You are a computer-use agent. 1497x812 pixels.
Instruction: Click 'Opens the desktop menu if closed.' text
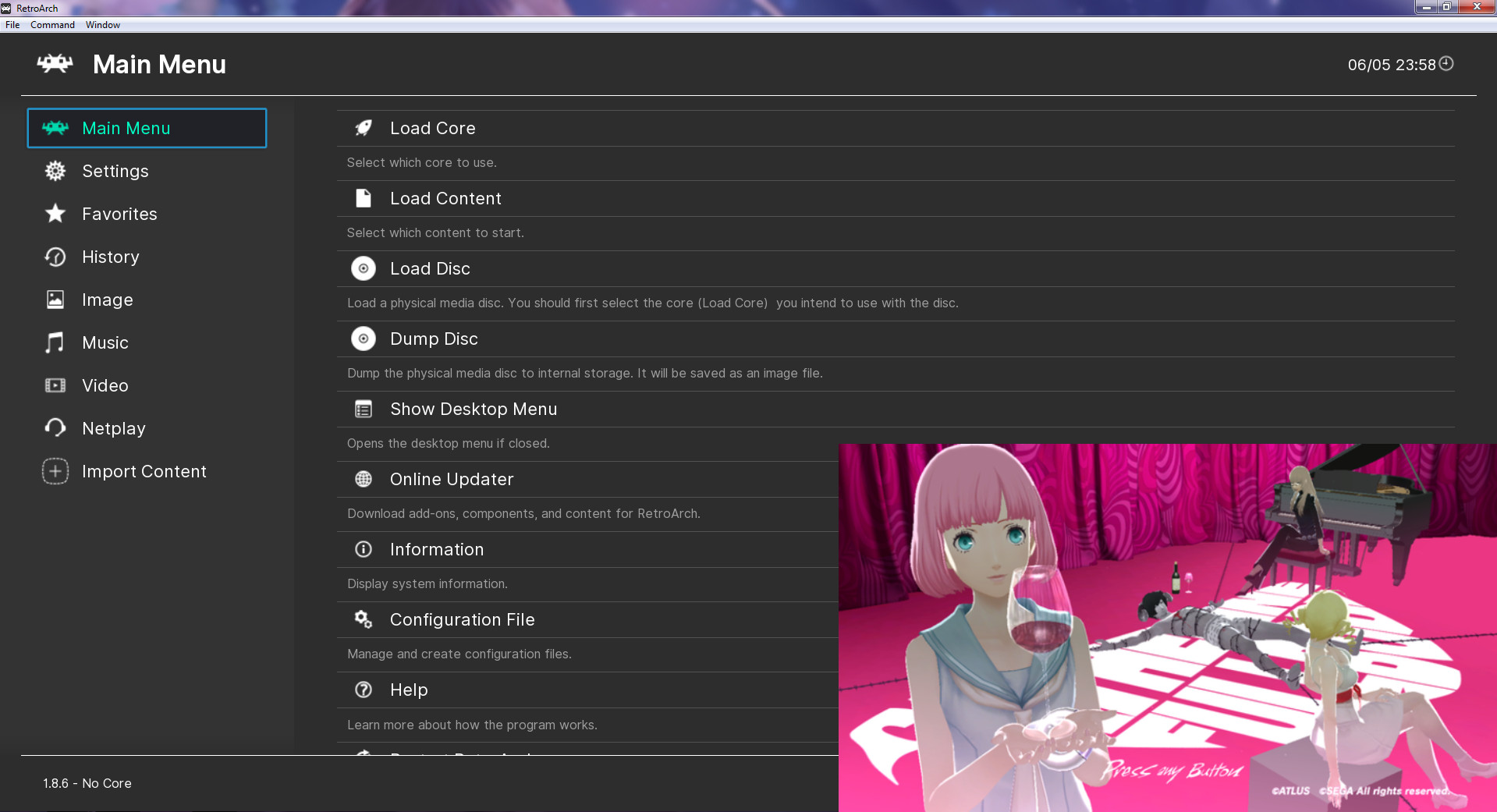448,443
